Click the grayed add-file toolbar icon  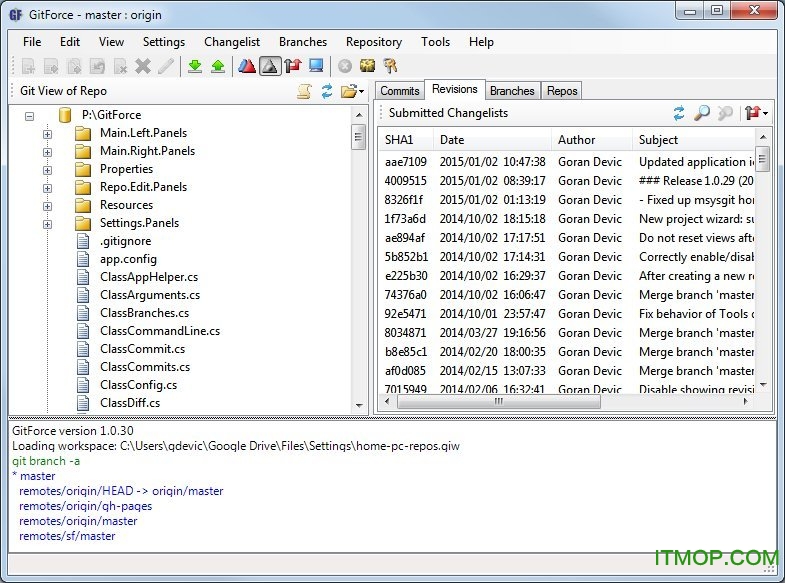coord(29,66)
